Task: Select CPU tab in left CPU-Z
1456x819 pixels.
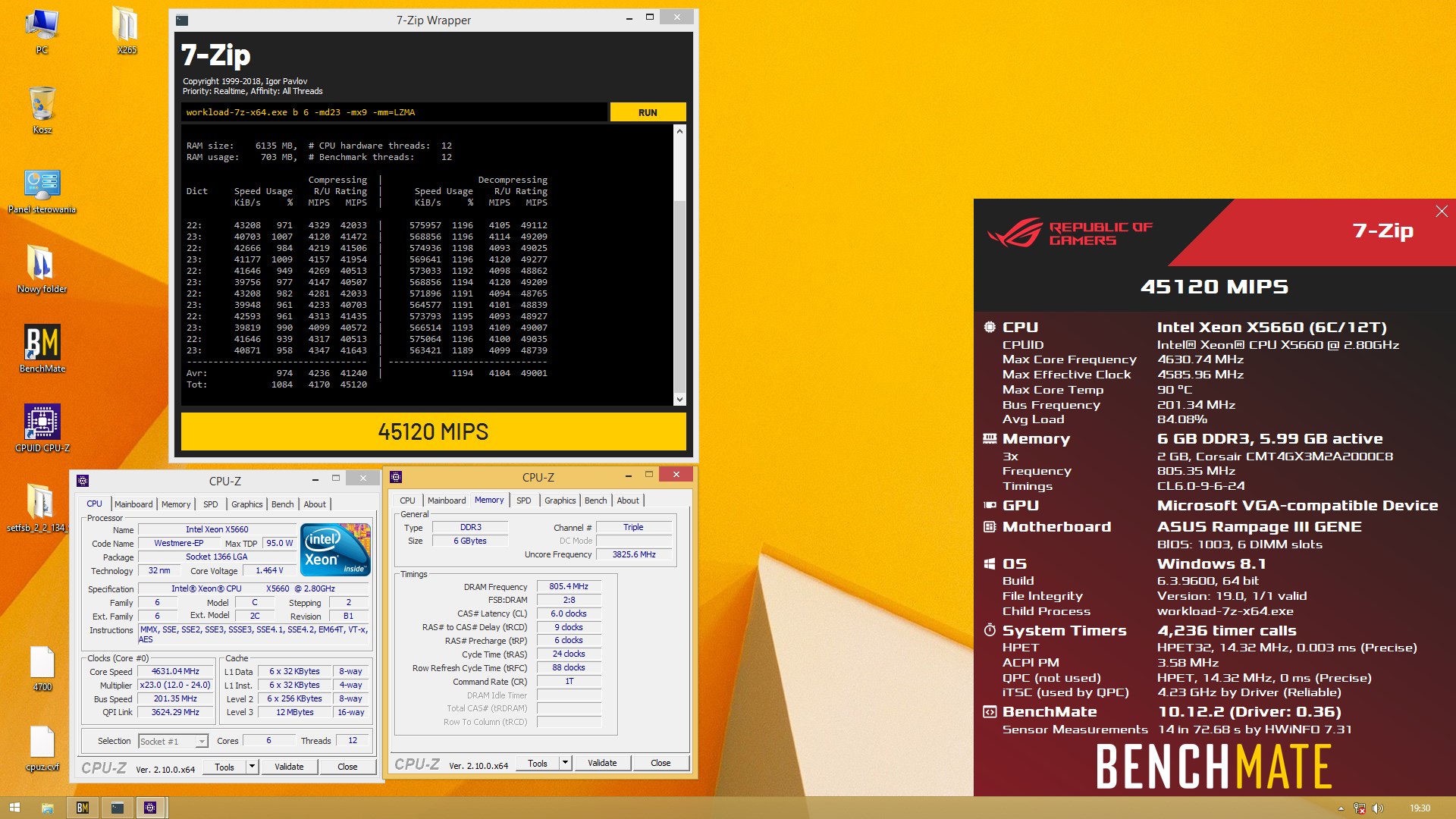Action: coord(94,504)
